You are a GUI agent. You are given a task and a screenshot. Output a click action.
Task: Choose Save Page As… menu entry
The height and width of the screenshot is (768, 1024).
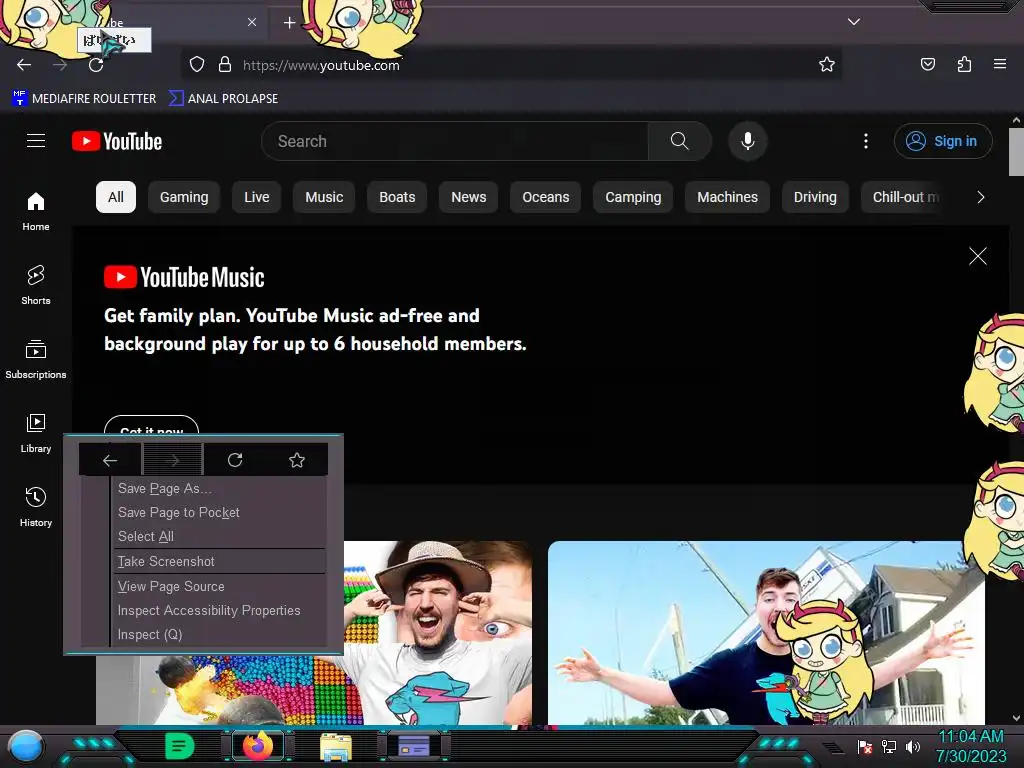click(218, 488)
